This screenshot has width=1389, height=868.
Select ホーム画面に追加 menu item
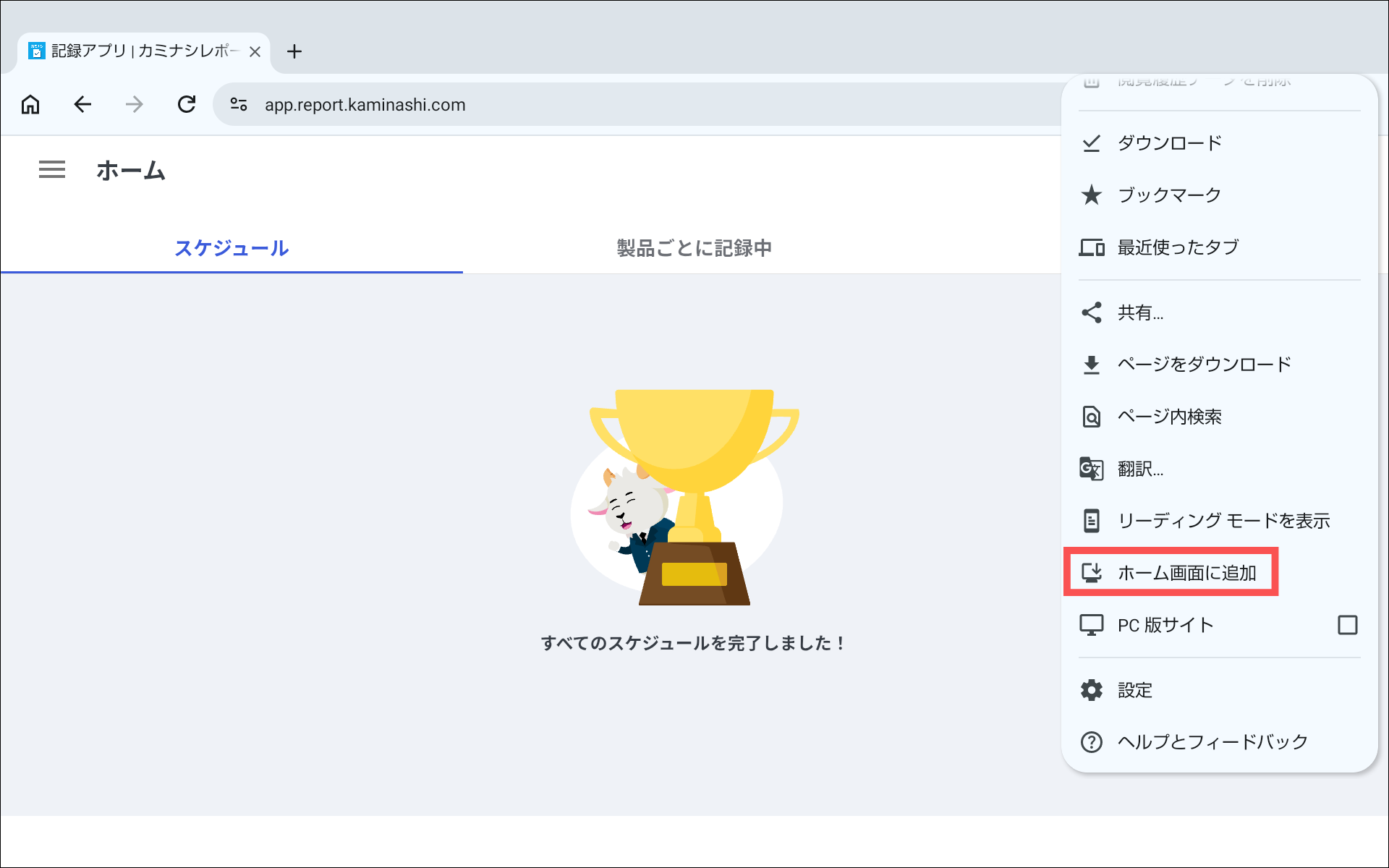point(1186,573)
